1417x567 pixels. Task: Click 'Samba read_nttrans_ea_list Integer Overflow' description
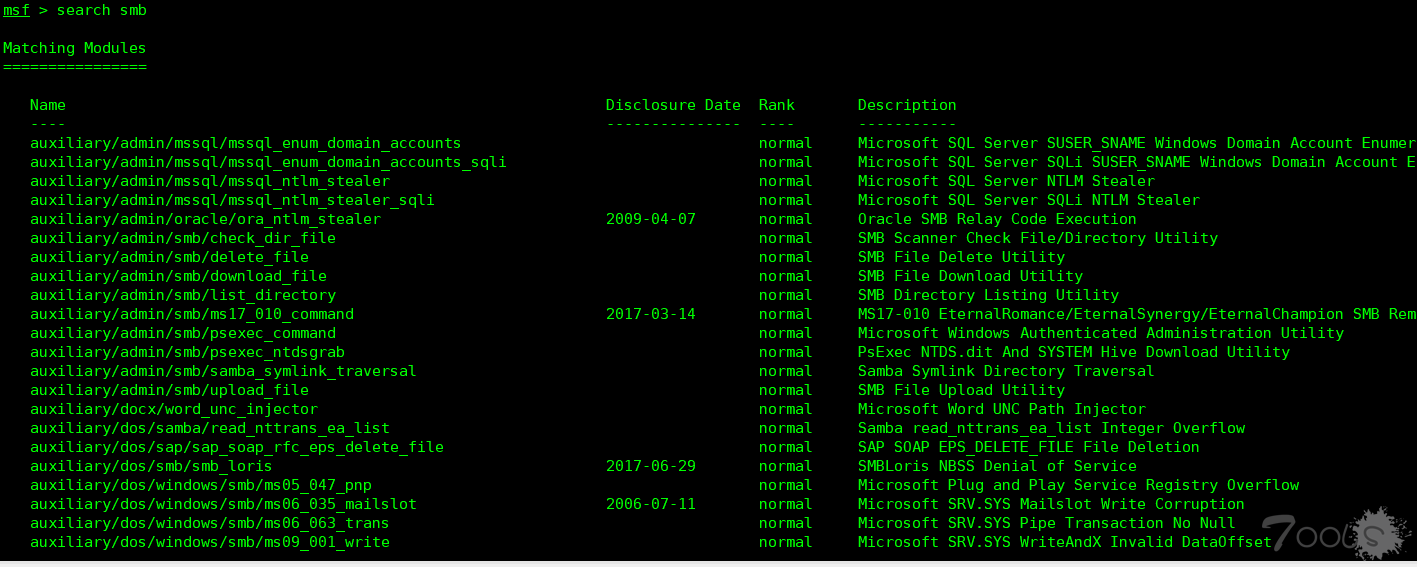[x=1051, y=428]
